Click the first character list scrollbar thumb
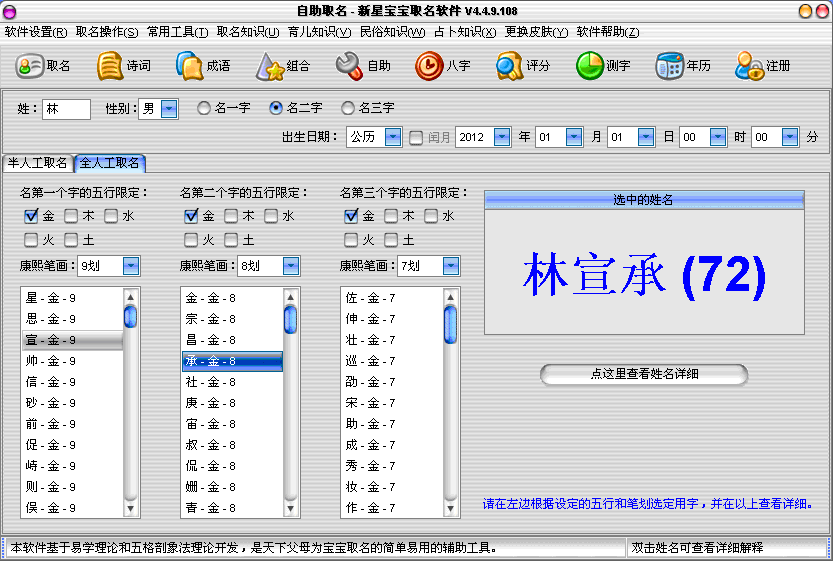833x561 pixels. [x=130, y=316]
